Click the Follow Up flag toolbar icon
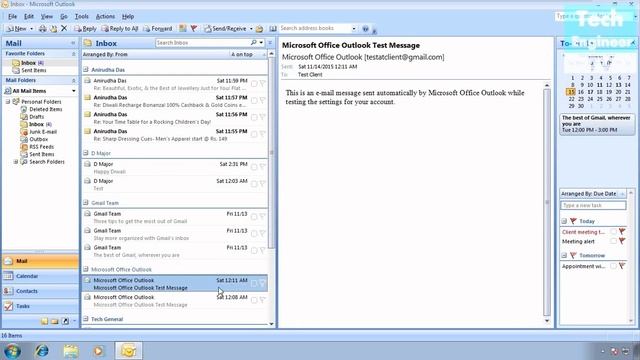 [194, 29]
